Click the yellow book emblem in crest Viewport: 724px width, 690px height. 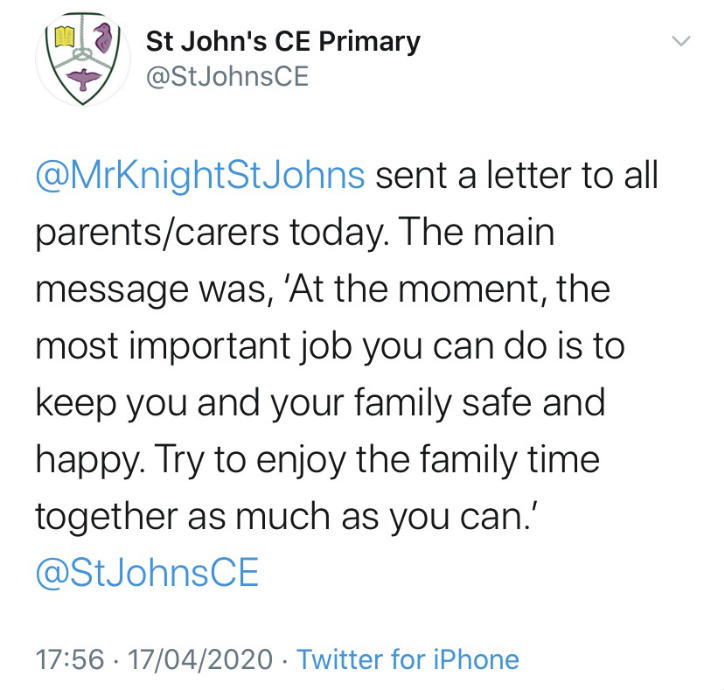[65, 37]
